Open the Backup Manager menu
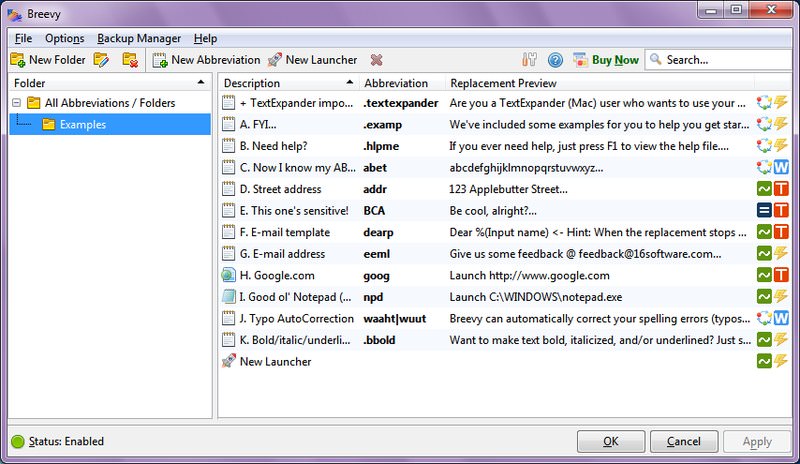Screen dimensions: 800x464 click(139, 38)
